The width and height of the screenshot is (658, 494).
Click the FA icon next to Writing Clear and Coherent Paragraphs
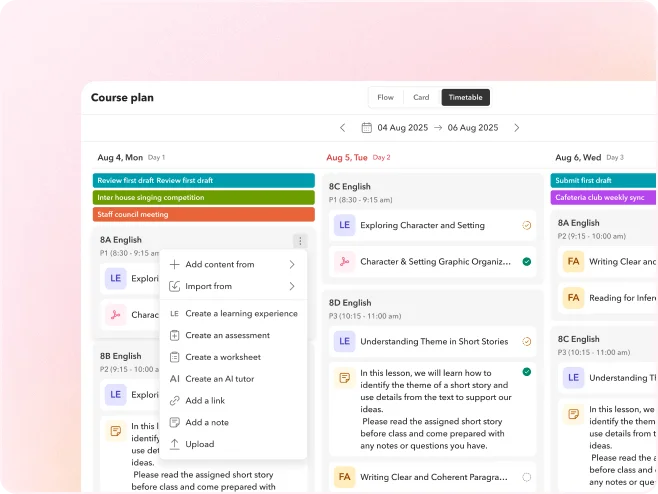coord(344,477)
